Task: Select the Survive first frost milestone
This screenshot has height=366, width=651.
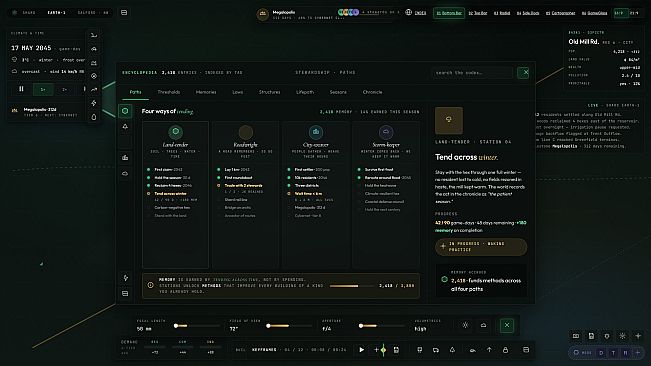Action: [379, 169]
